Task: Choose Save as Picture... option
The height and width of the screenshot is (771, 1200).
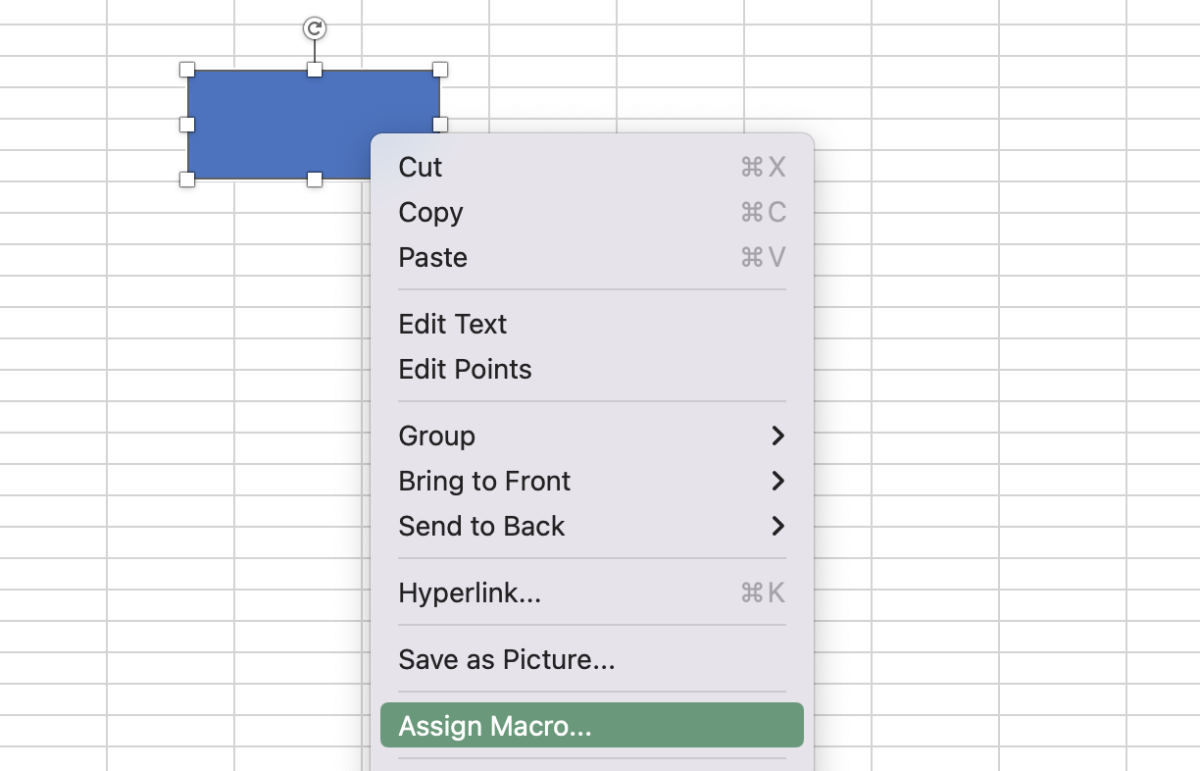Action: click(x=507, y=660)
